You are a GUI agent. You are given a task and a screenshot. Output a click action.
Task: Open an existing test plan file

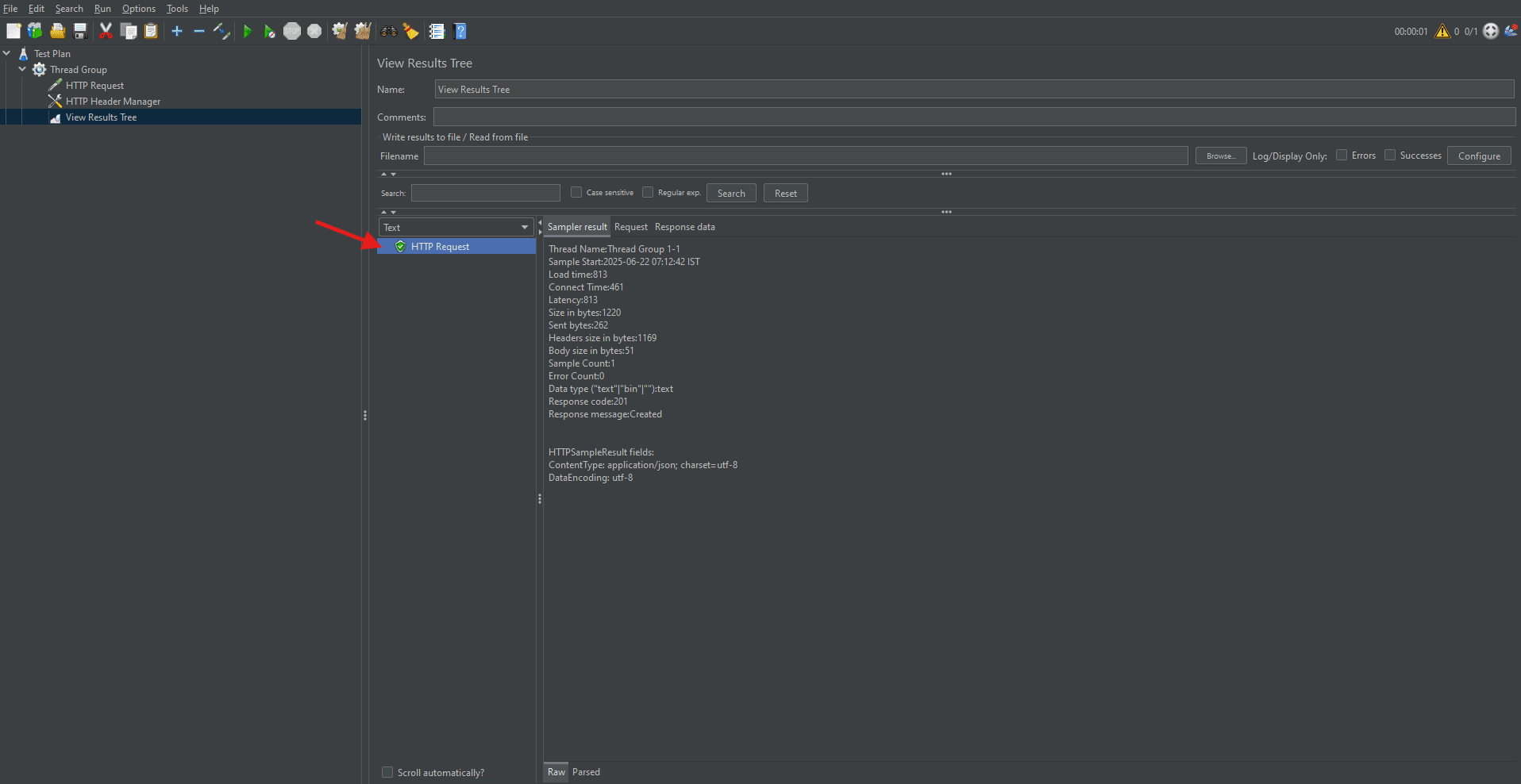[x=57, y=31]
